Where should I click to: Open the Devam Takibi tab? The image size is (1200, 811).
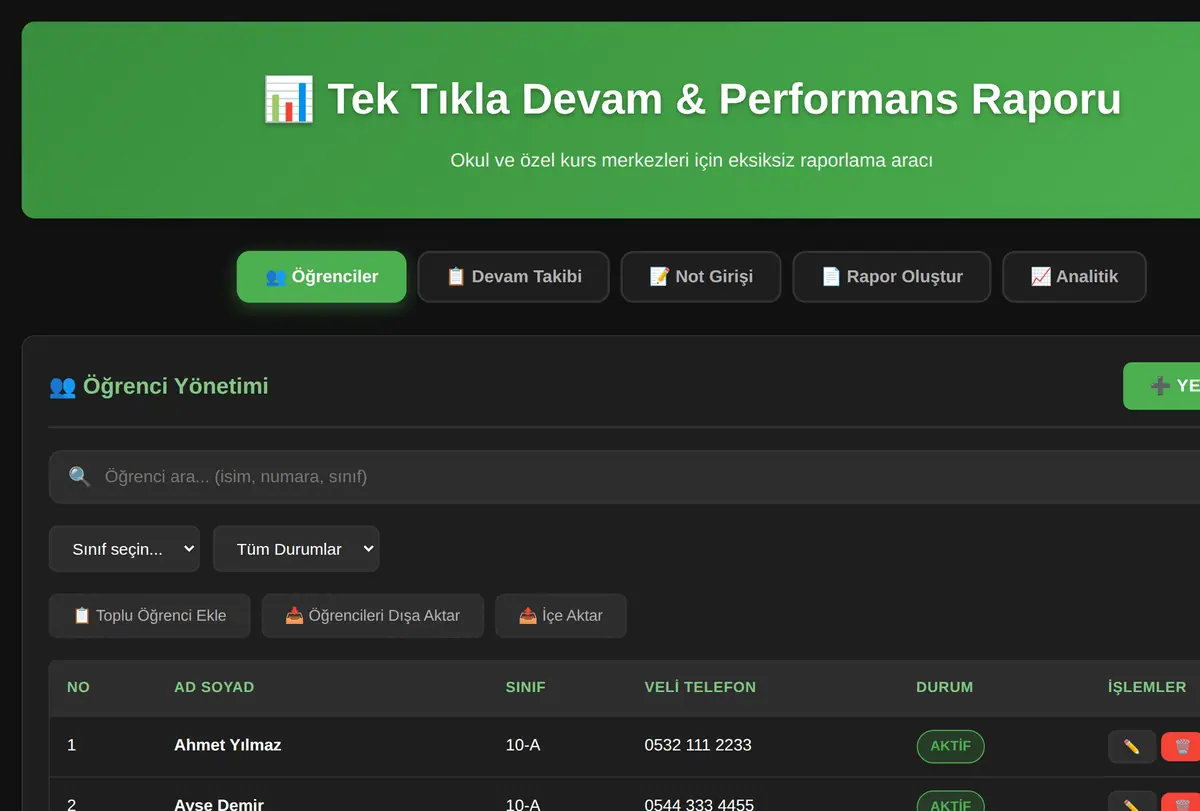(x=513, y=277)
